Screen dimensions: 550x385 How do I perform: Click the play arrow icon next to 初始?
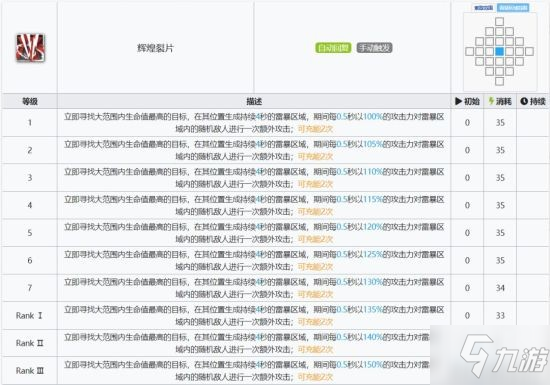pos(458,101)
